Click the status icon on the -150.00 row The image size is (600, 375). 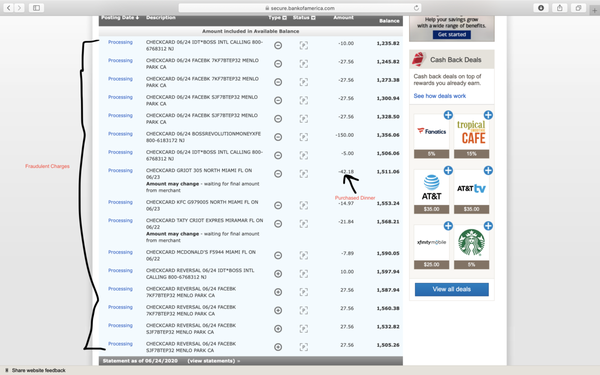(303, 137)
